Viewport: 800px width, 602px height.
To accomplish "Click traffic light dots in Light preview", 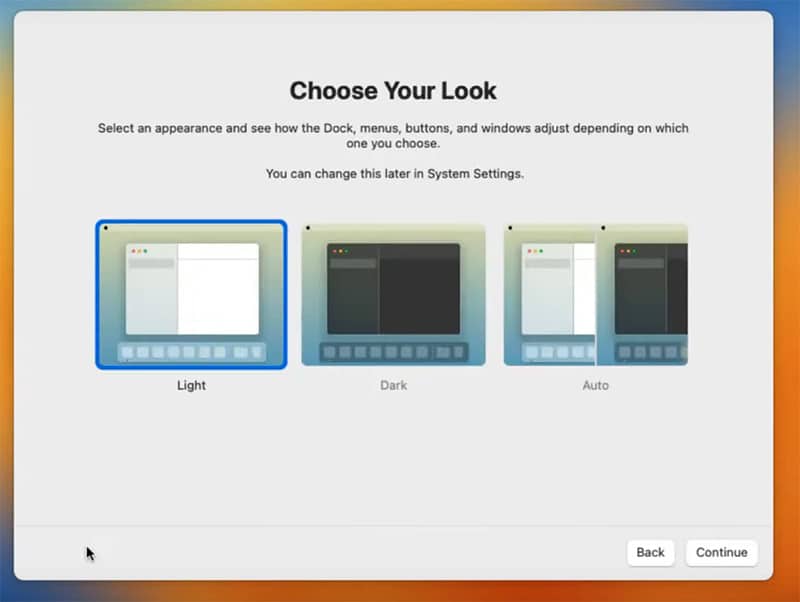I will pyautogui.click(x=139, y=251).
